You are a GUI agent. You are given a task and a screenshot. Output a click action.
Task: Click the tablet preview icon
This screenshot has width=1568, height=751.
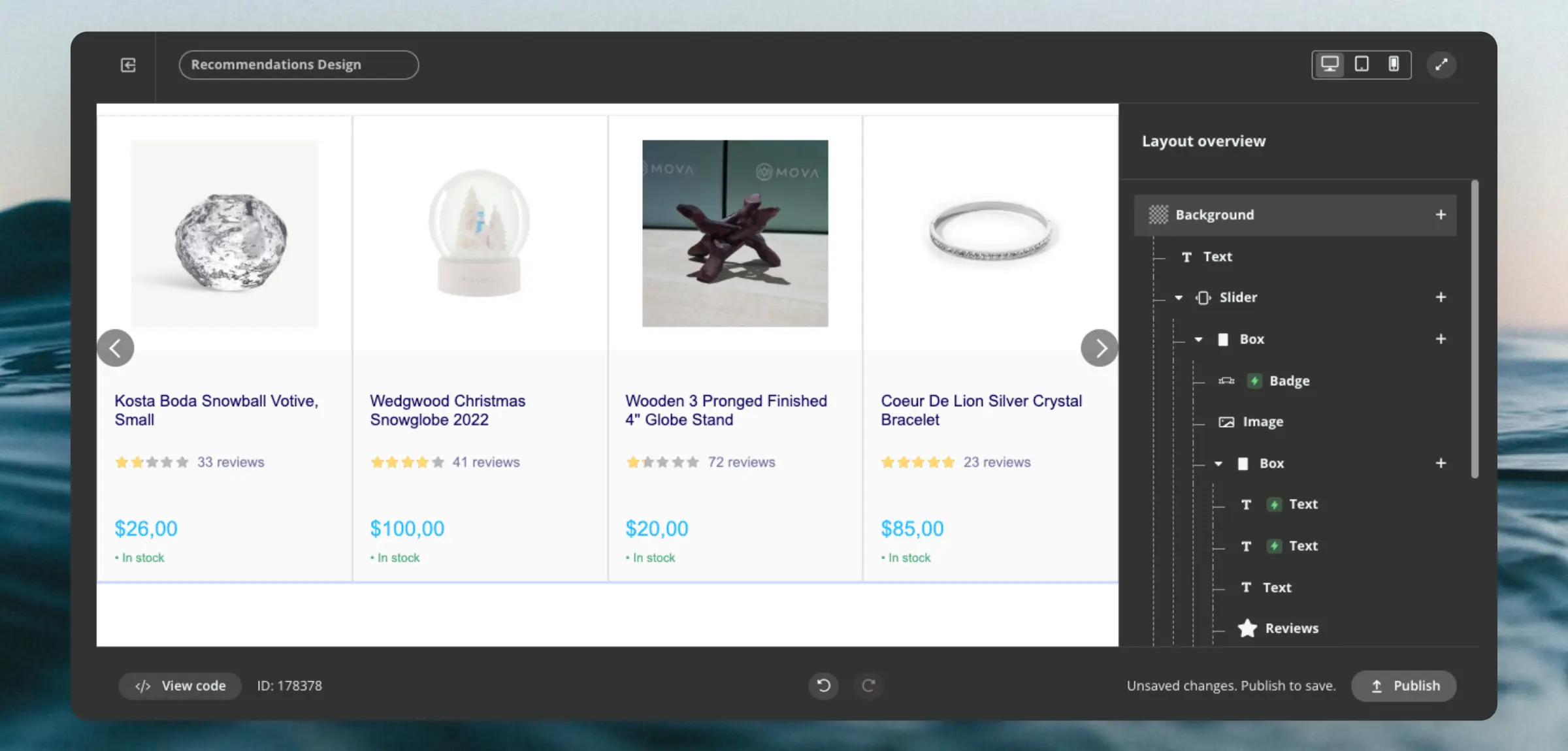[x=1362, y=64]
